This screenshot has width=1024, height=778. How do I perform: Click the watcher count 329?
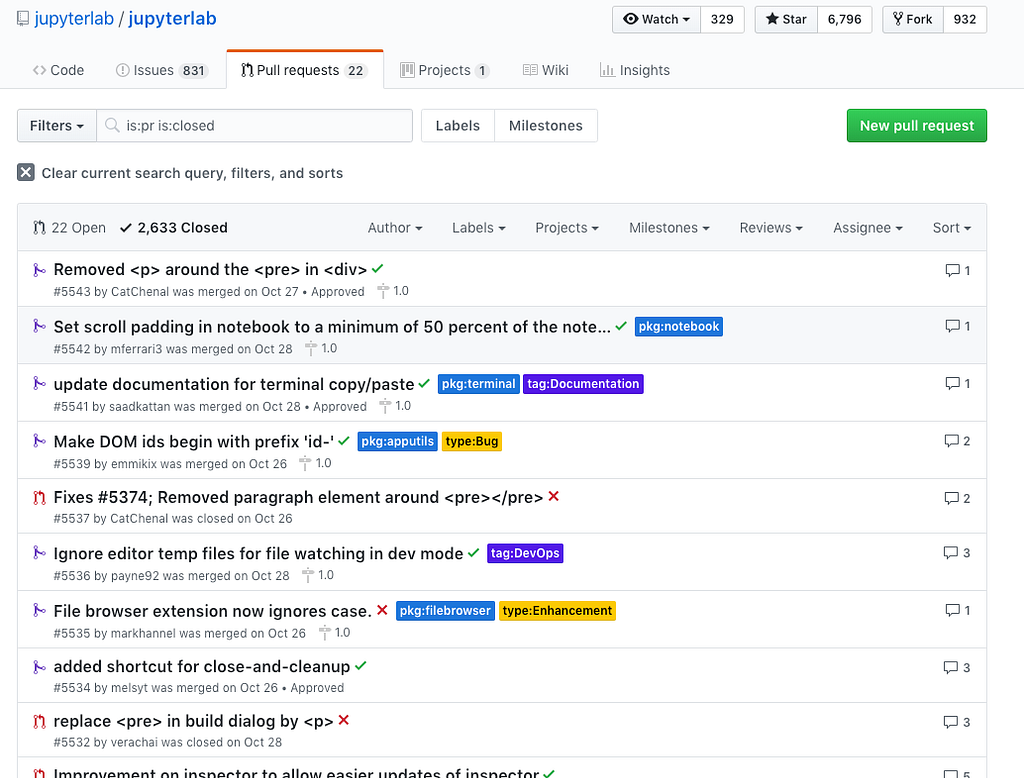pos(722,20)
